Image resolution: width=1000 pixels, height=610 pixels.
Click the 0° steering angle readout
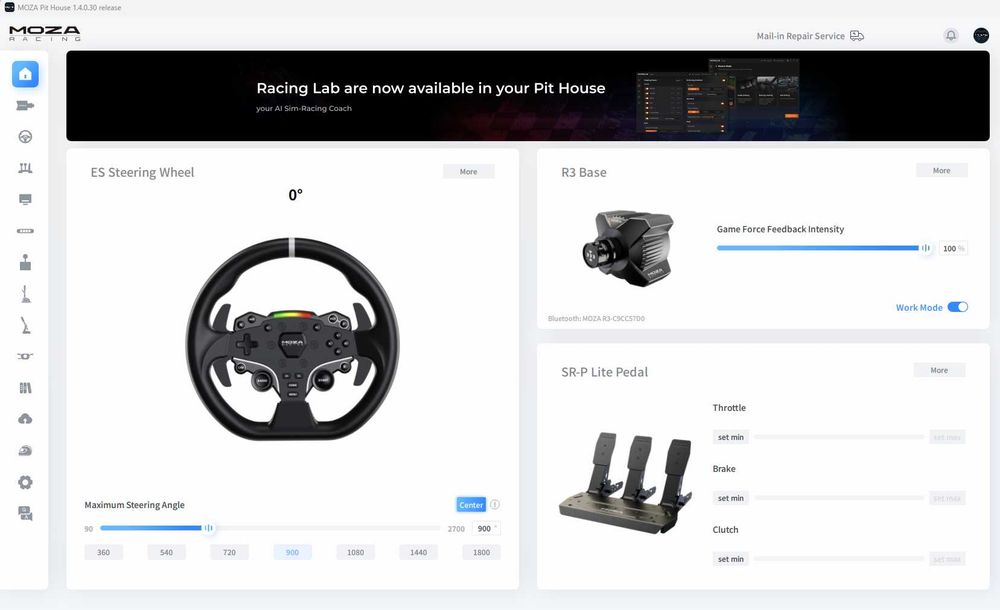click(295, 195)
